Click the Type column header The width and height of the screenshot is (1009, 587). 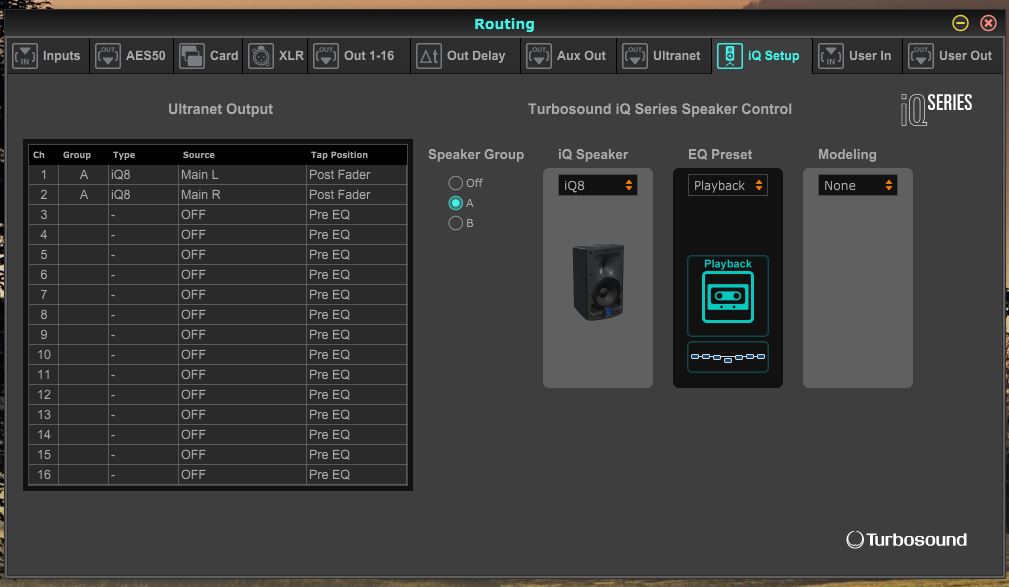coord(124,155)
